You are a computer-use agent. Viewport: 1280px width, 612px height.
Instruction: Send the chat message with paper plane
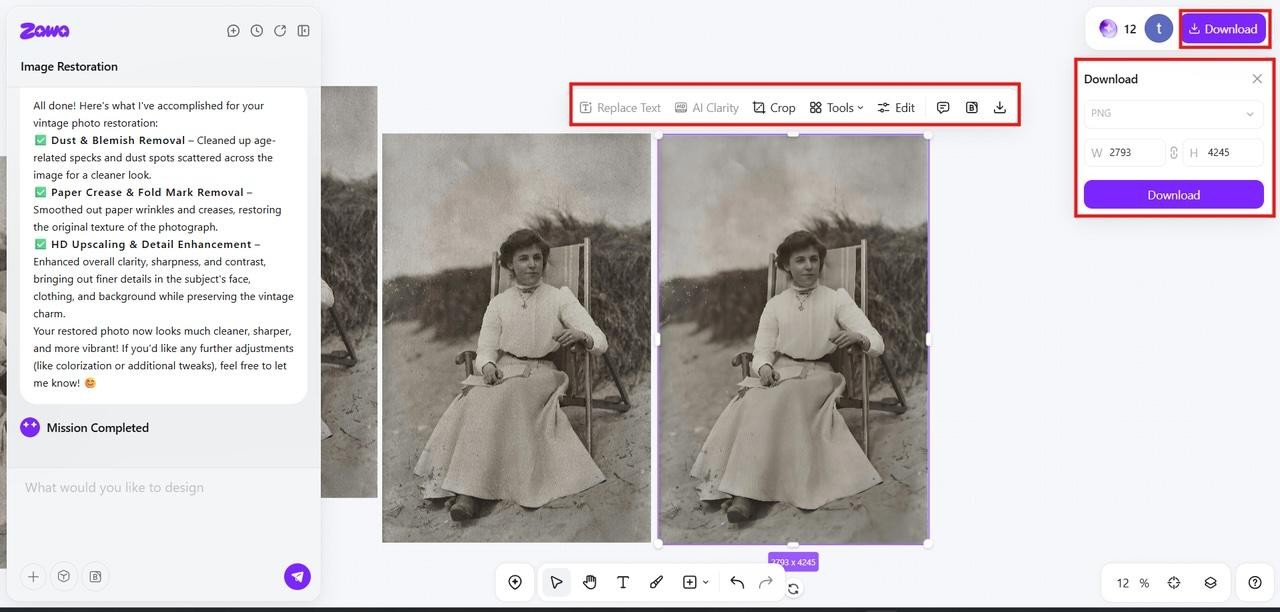click(297, 576)
